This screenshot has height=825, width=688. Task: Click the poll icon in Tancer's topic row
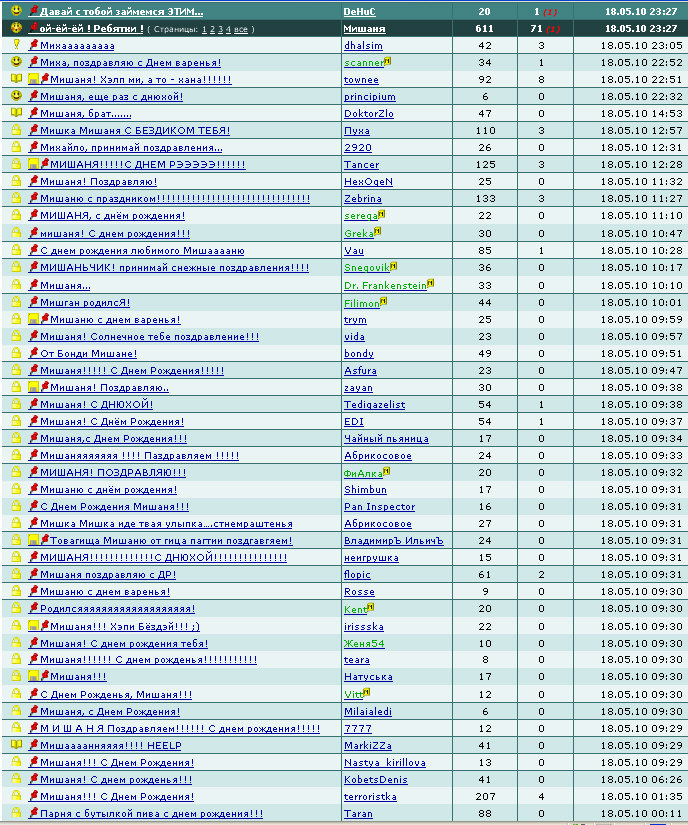click(x=34, y=165)
